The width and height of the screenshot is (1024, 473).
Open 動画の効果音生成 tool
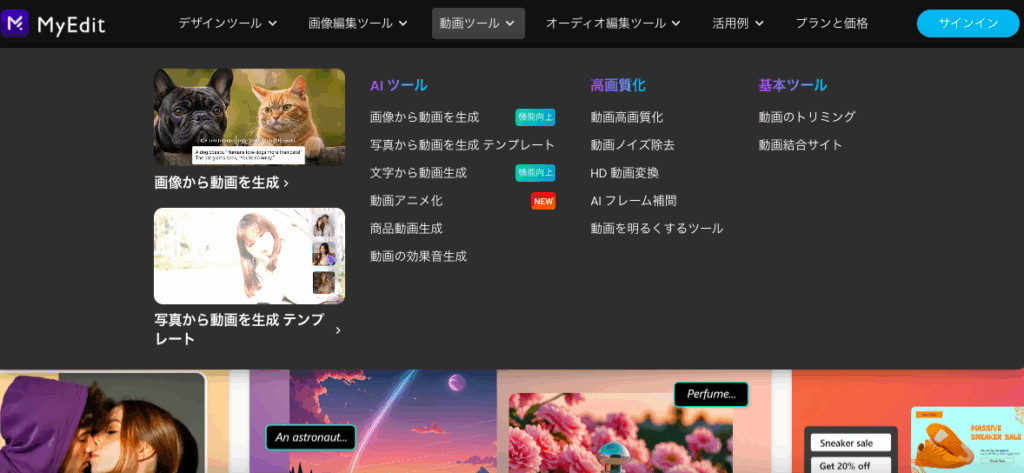(x=418, y=257)
